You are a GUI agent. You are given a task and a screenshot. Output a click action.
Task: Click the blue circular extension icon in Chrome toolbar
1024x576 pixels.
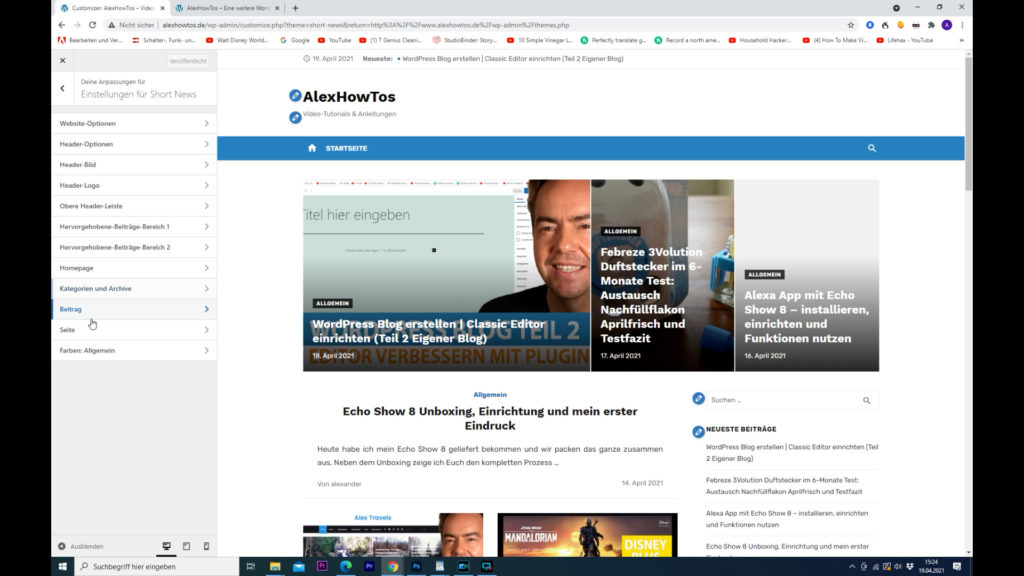(870, 25)
